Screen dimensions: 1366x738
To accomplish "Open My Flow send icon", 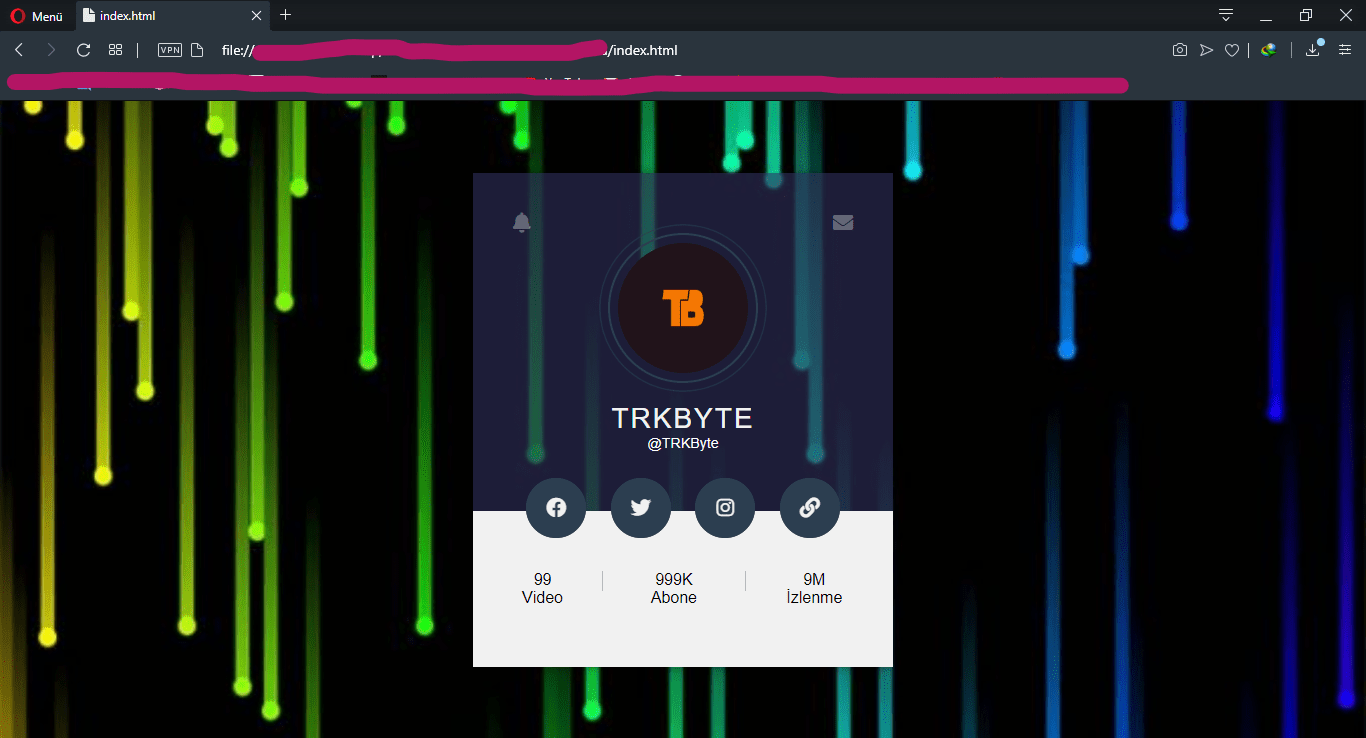I will [1207, 50].
